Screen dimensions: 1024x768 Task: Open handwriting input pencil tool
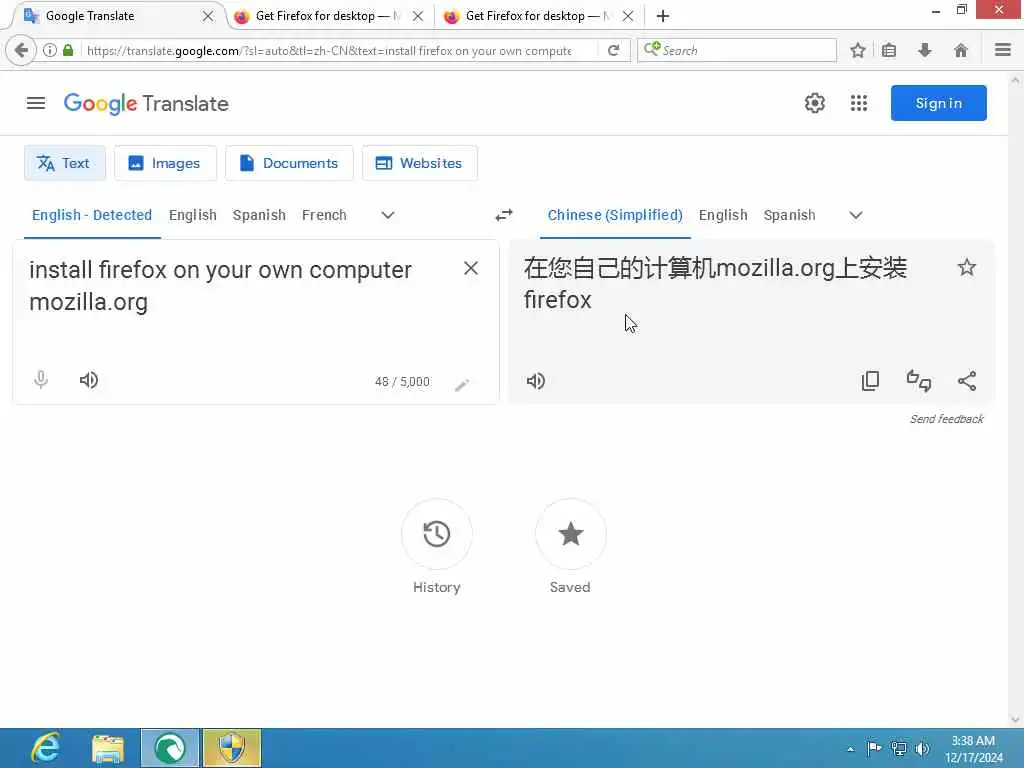tap(462, 385)
